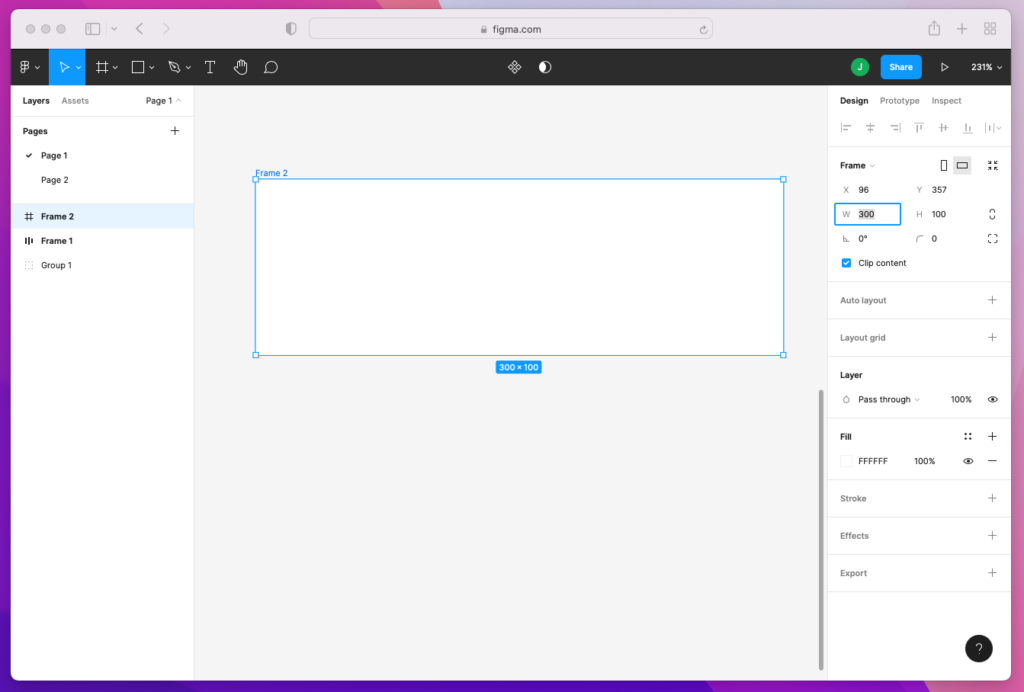The image size is (1024, 692).
Task: Click Align vertical centers icon
Action: pos(943,128)
